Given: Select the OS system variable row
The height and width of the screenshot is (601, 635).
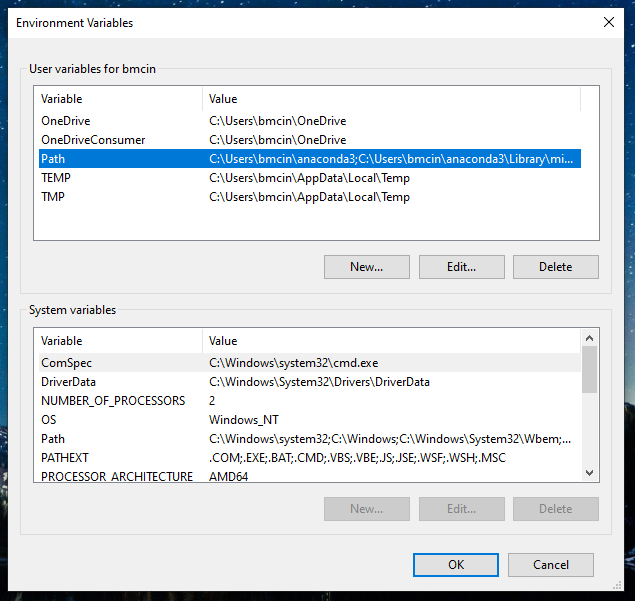Looking at the screenshot, I should pos(49,420).
